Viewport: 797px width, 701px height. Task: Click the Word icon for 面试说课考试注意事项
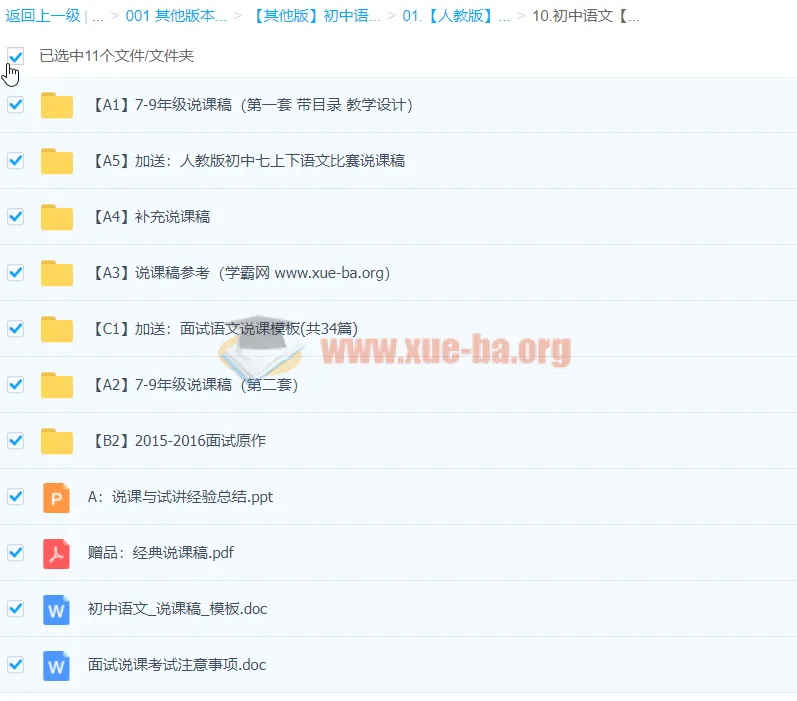[x=57, y=665]
